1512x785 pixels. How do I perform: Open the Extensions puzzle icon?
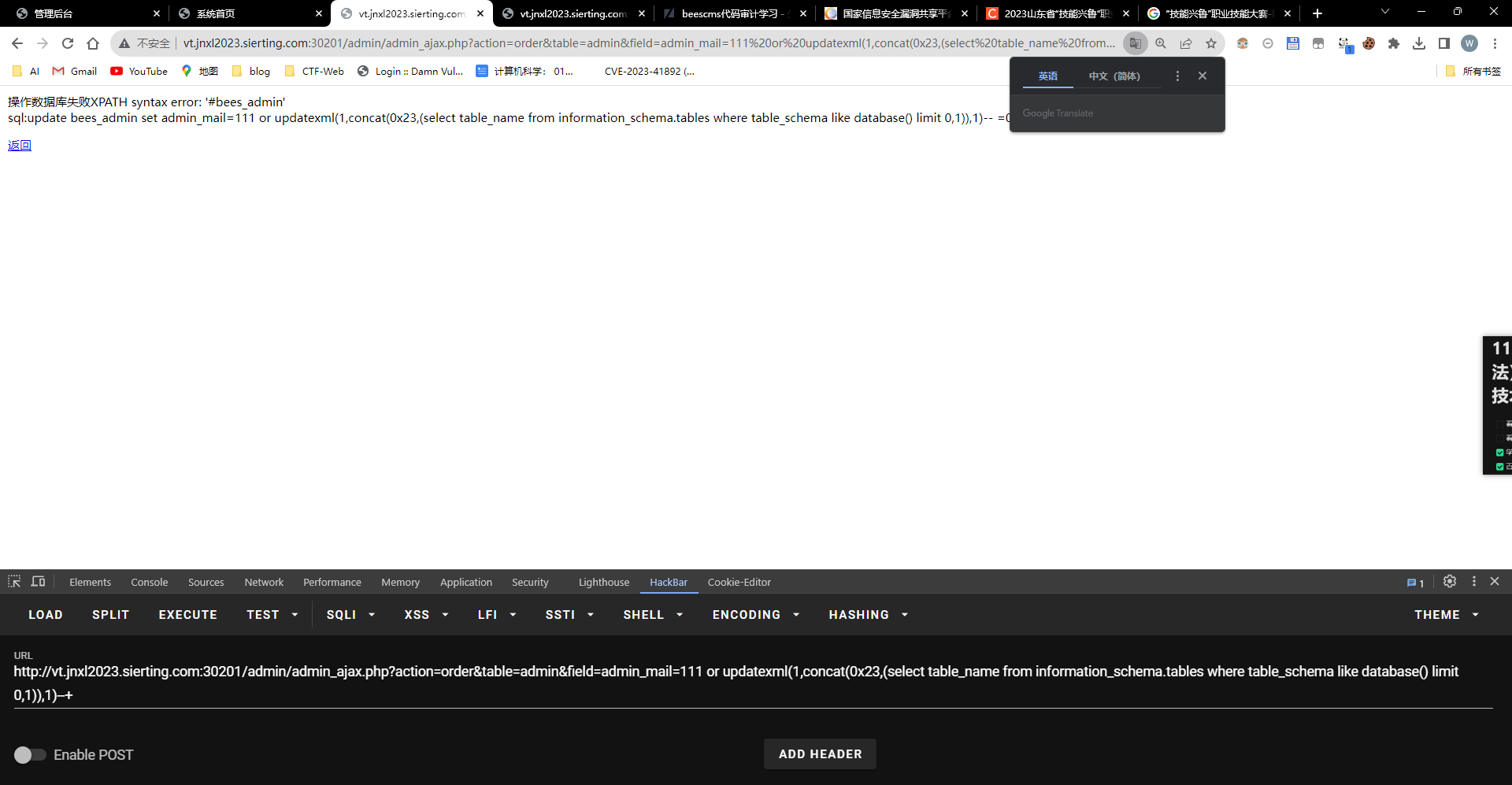pos(1394,43)
